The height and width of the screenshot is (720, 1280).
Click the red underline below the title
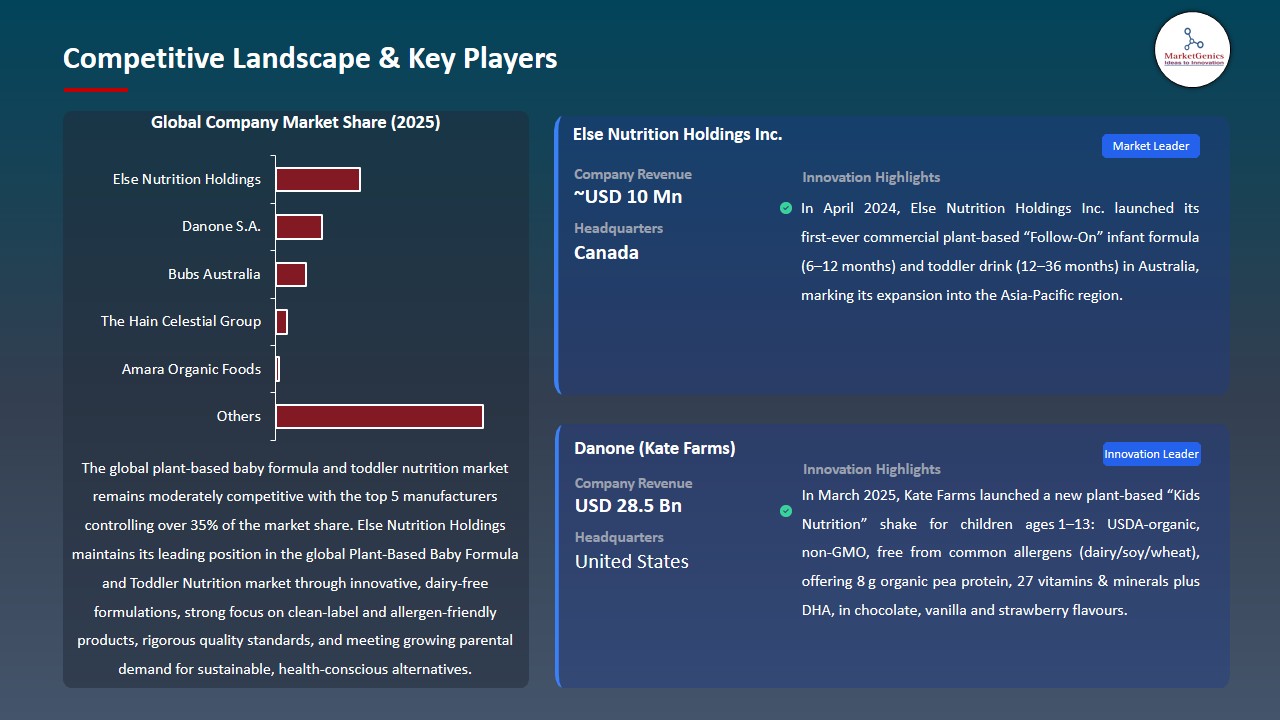point(96,90)
